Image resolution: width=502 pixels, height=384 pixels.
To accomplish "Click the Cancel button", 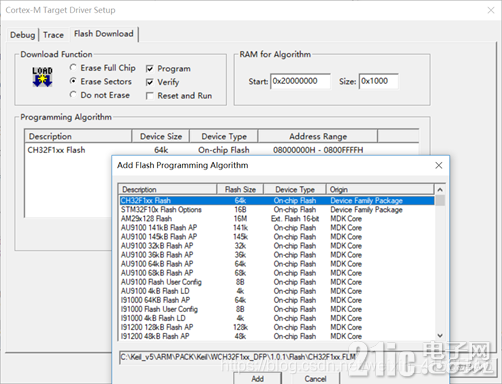I will coord(315,379).
